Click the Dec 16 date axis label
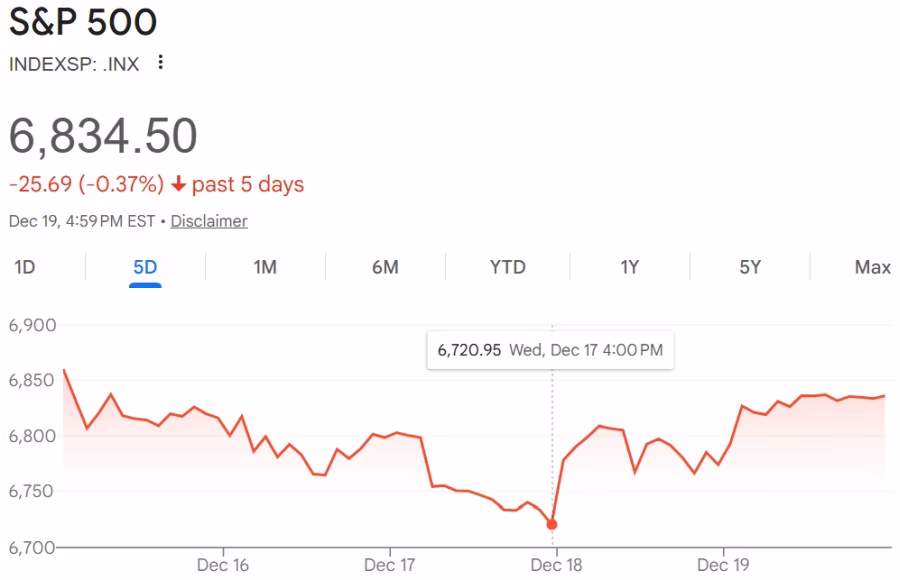Image resolution: width=900 pixels, height=580 pixels. click(x=223, y=566)
